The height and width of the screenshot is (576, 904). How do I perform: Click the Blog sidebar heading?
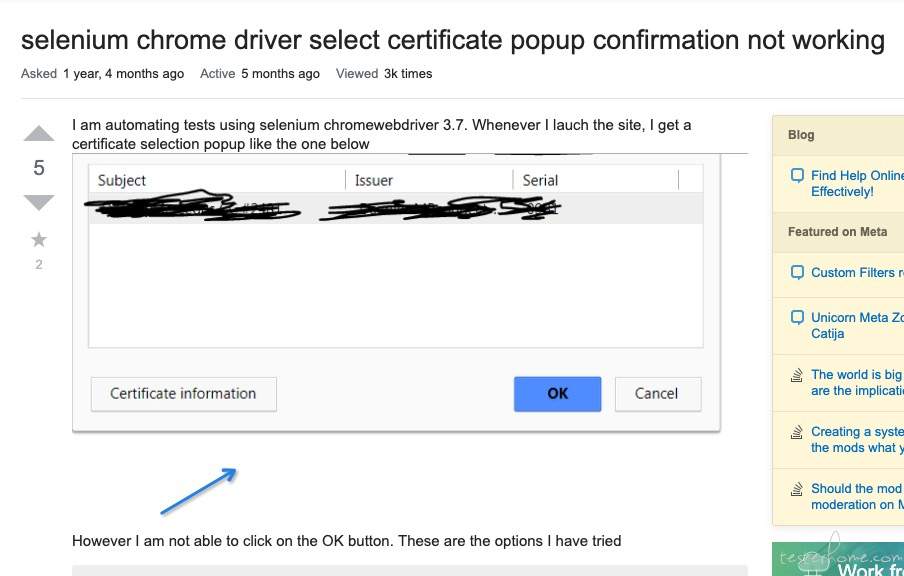(801, 135)
